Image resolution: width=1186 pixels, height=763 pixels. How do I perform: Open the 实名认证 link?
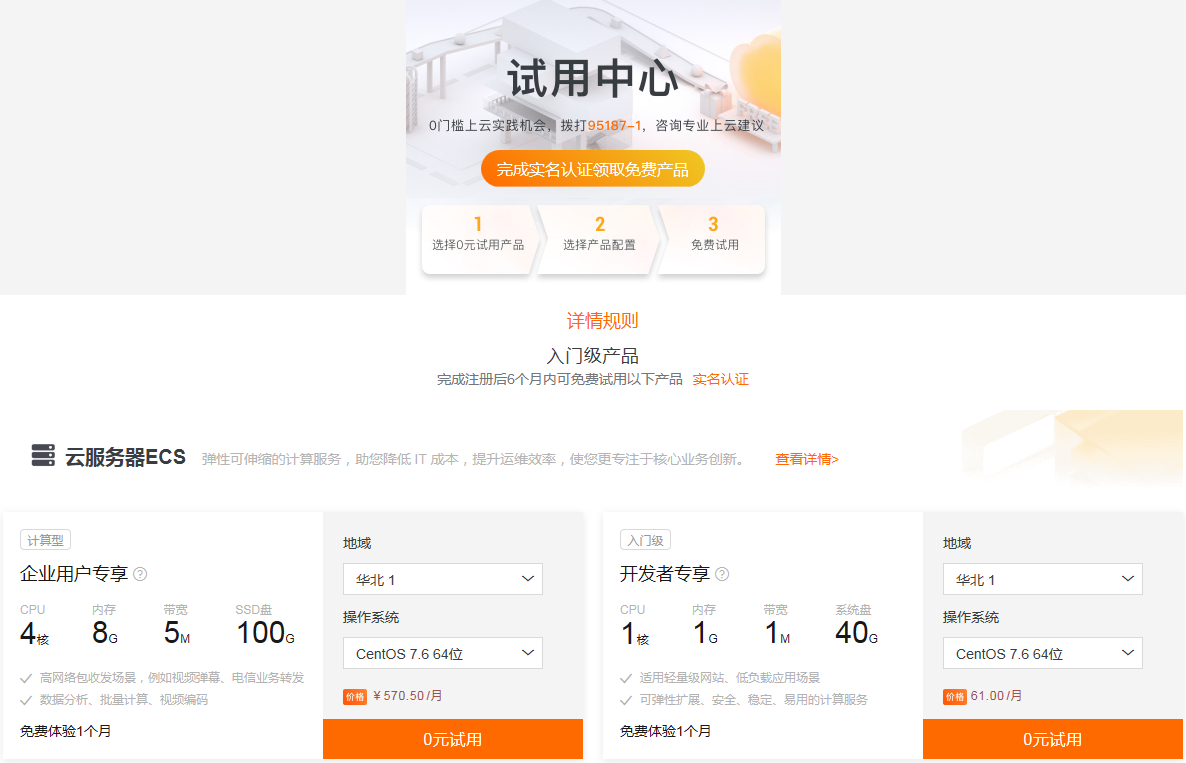tap(721, 379)
